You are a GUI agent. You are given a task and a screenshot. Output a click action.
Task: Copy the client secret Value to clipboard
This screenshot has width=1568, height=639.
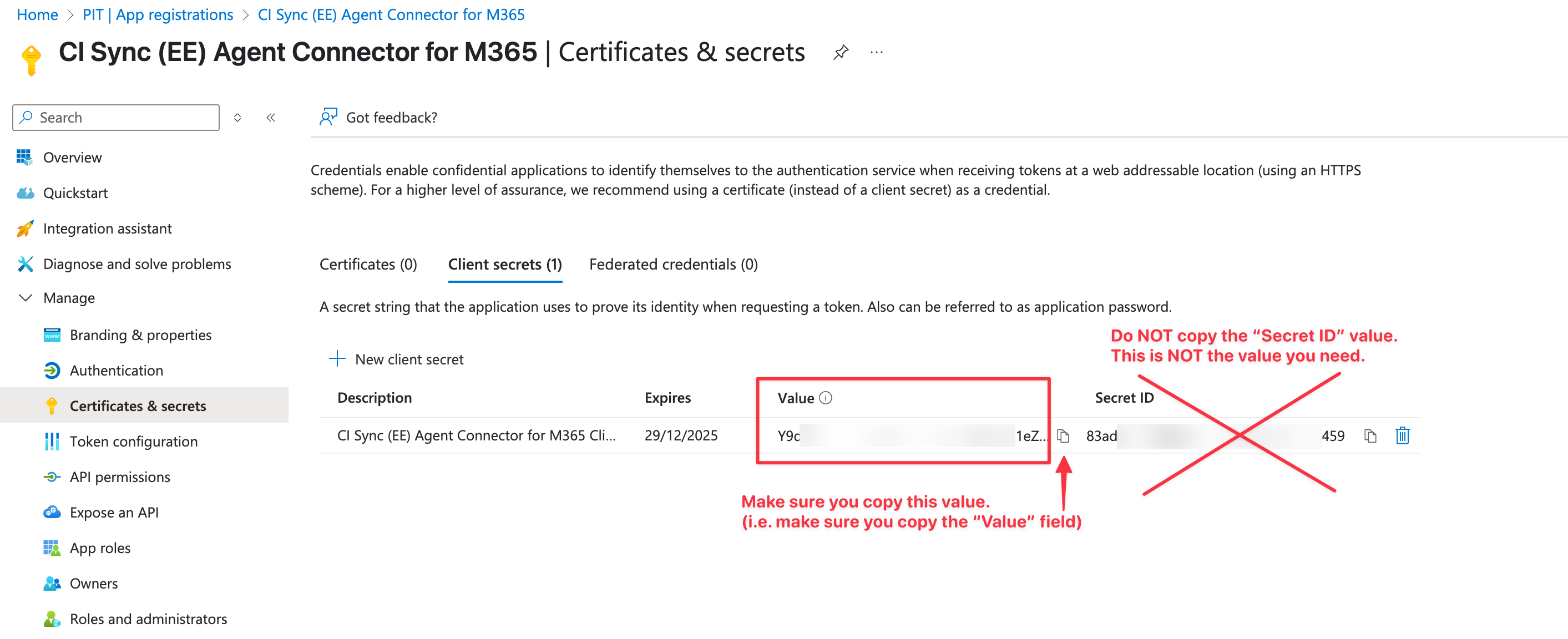(1063, 436)
